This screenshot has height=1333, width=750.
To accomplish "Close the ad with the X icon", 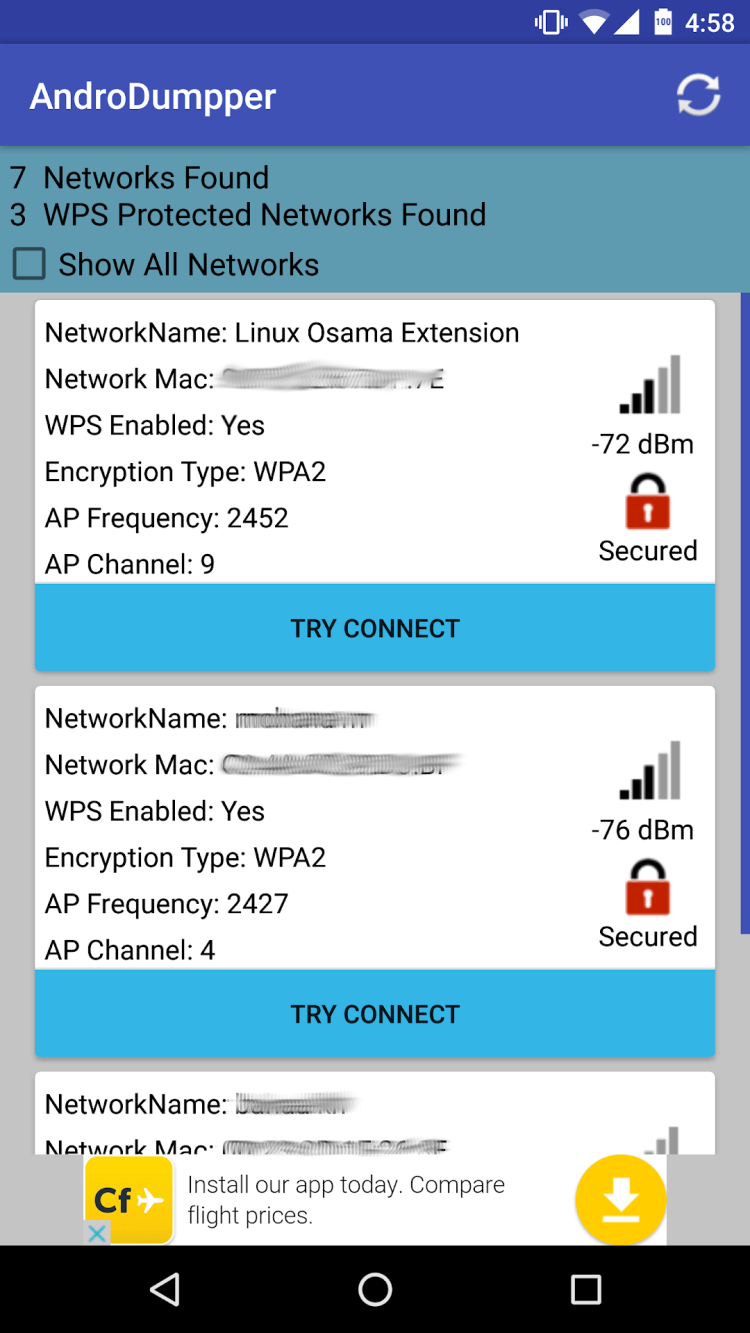I will tap(97, 1233).
